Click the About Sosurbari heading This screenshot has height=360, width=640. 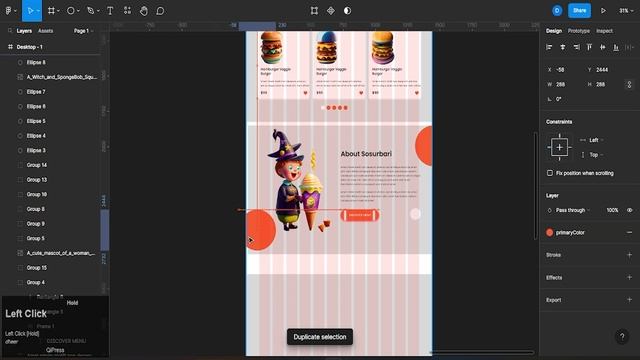click(x=366, y=154)
